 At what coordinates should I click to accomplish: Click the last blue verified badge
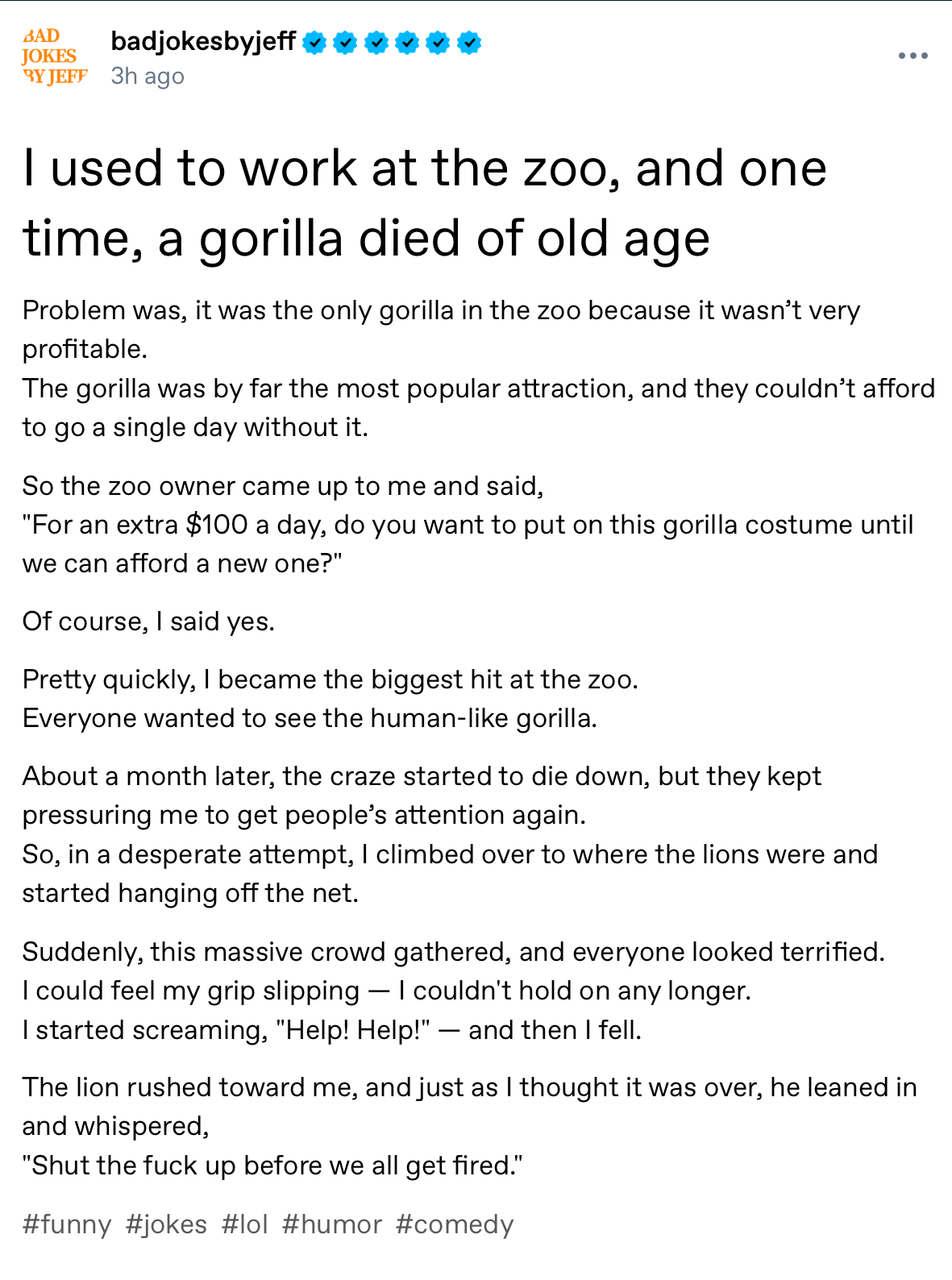(469, 42)
